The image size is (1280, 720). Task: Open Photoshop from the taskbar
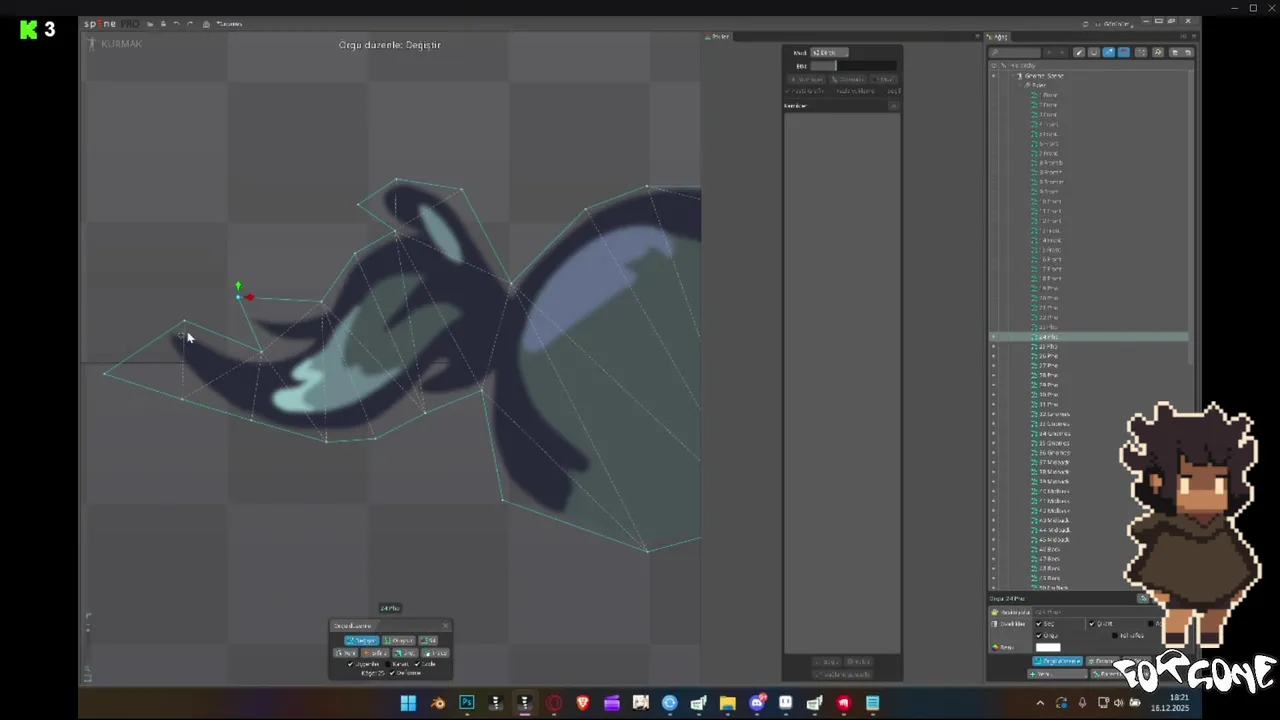(x=466, y=703)
